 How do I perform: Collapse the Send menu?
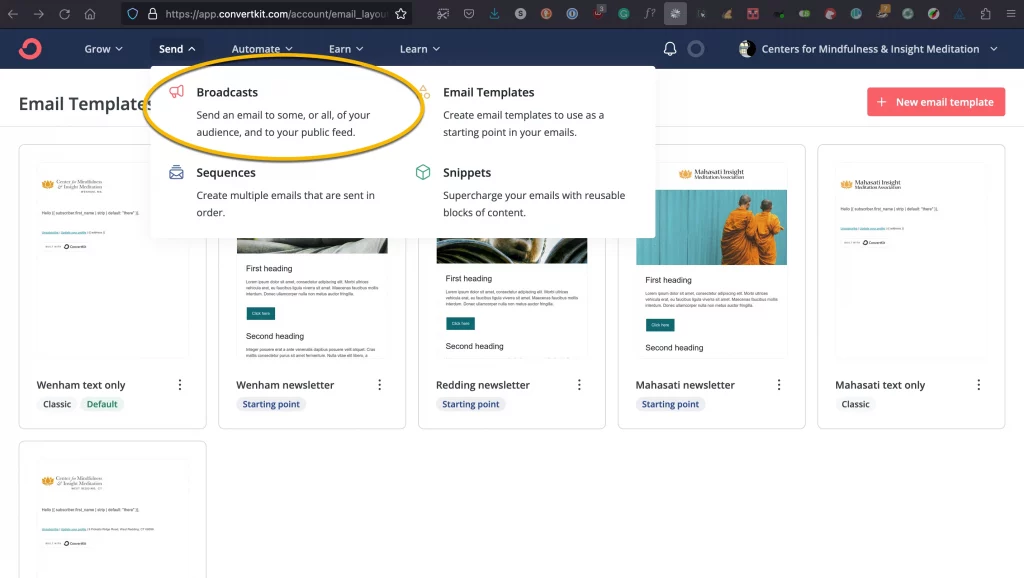(177, 49)
